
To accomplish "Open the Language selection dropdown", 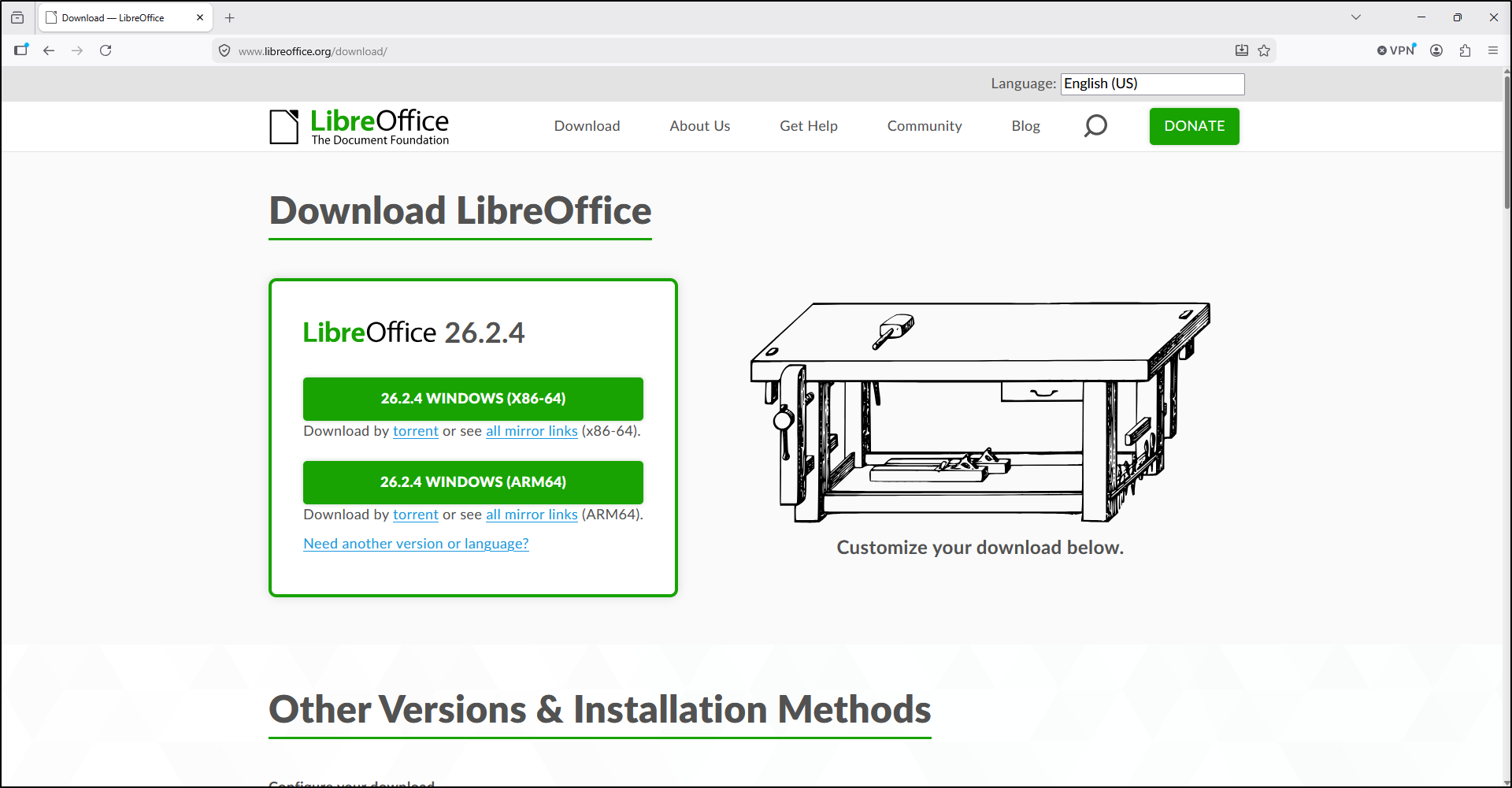I will 1153,84.
